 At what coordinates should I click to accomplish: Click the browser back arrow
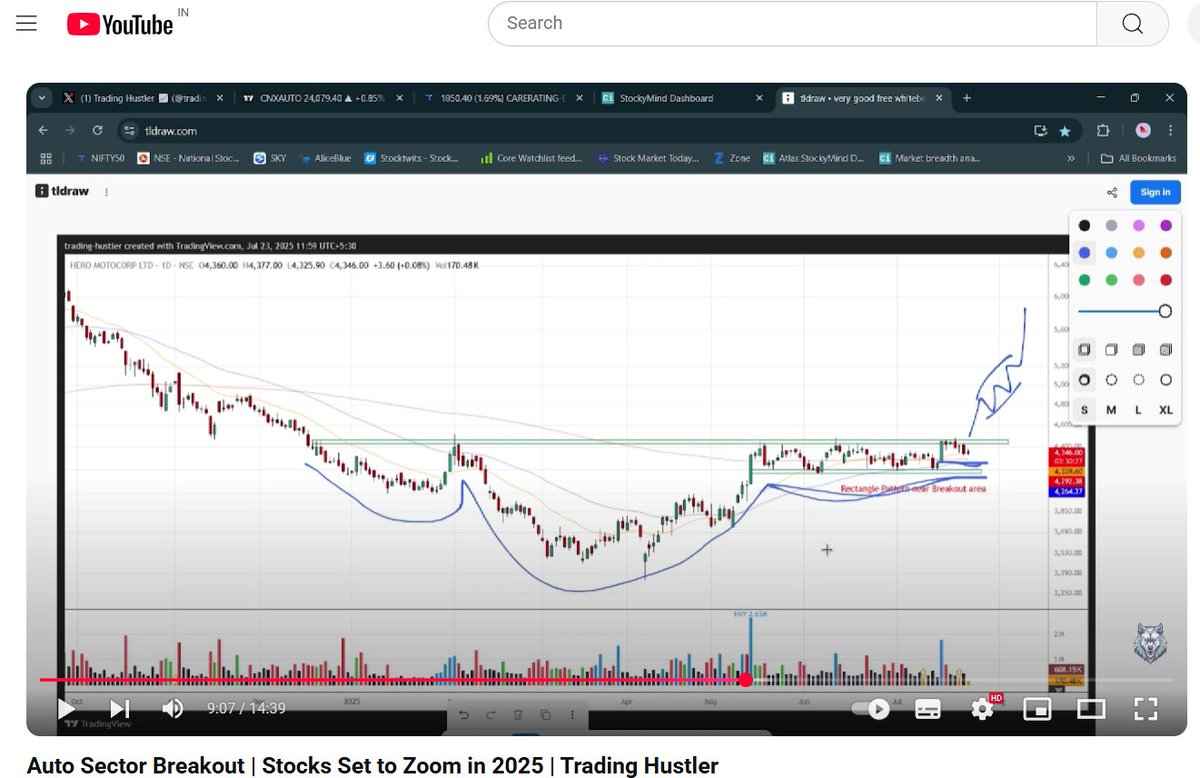click(43, 131)
